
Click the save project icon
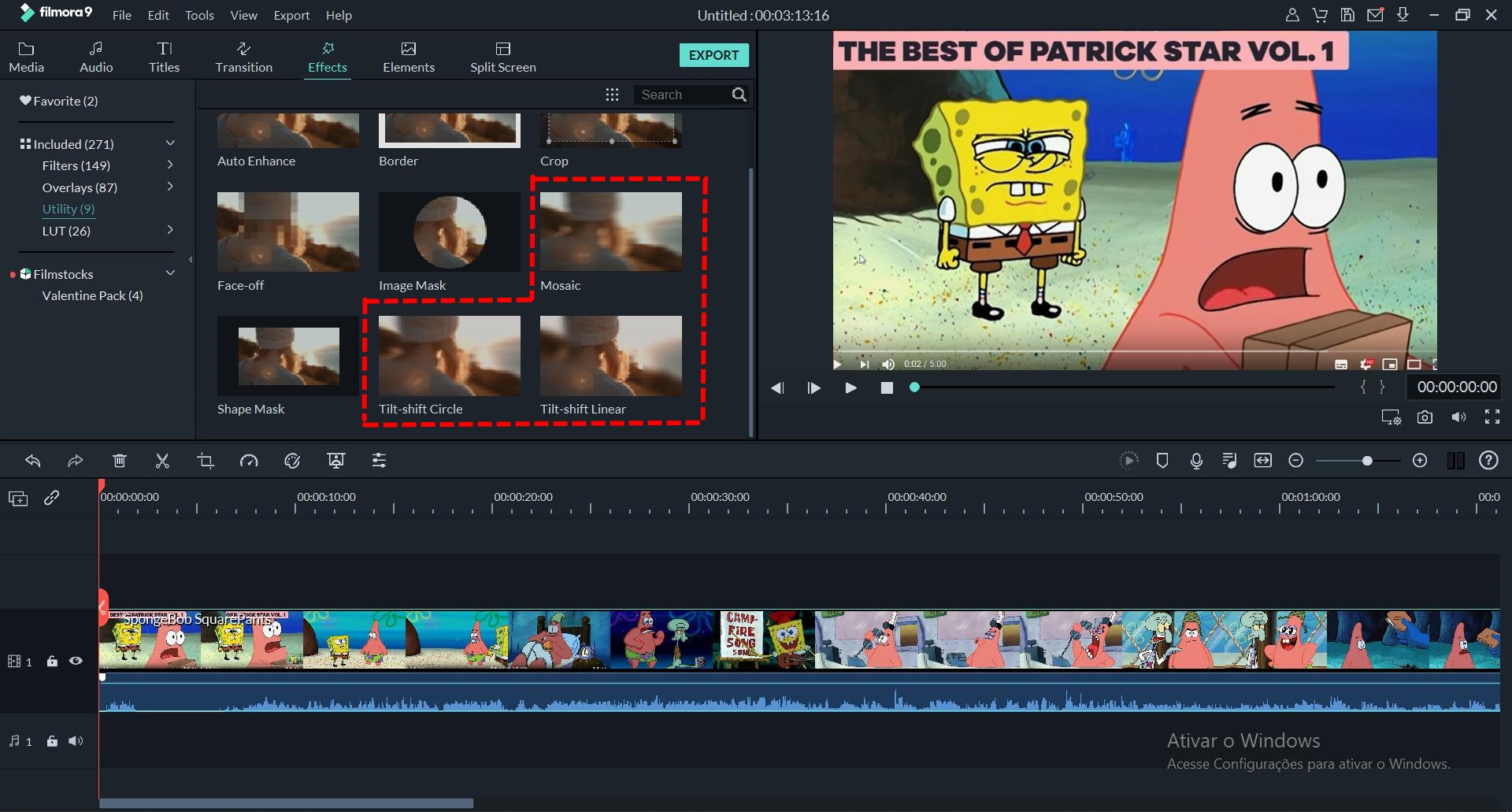click(1348, 15)
